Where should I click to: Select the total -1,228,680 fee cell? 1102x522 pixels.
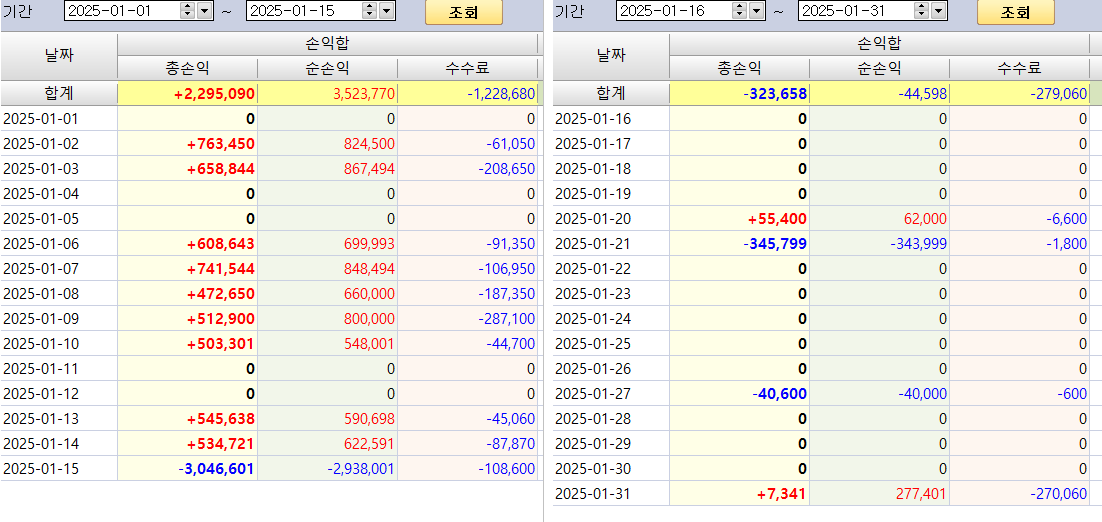tap(467, 93)
